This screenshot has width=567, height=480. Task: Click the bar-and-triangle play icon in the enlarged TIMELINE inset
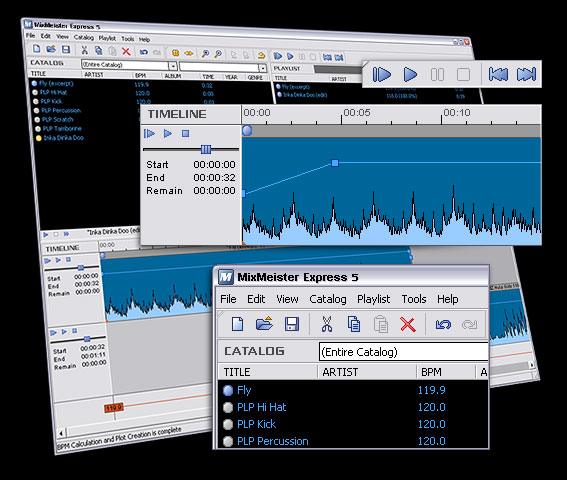pos(149,133)
